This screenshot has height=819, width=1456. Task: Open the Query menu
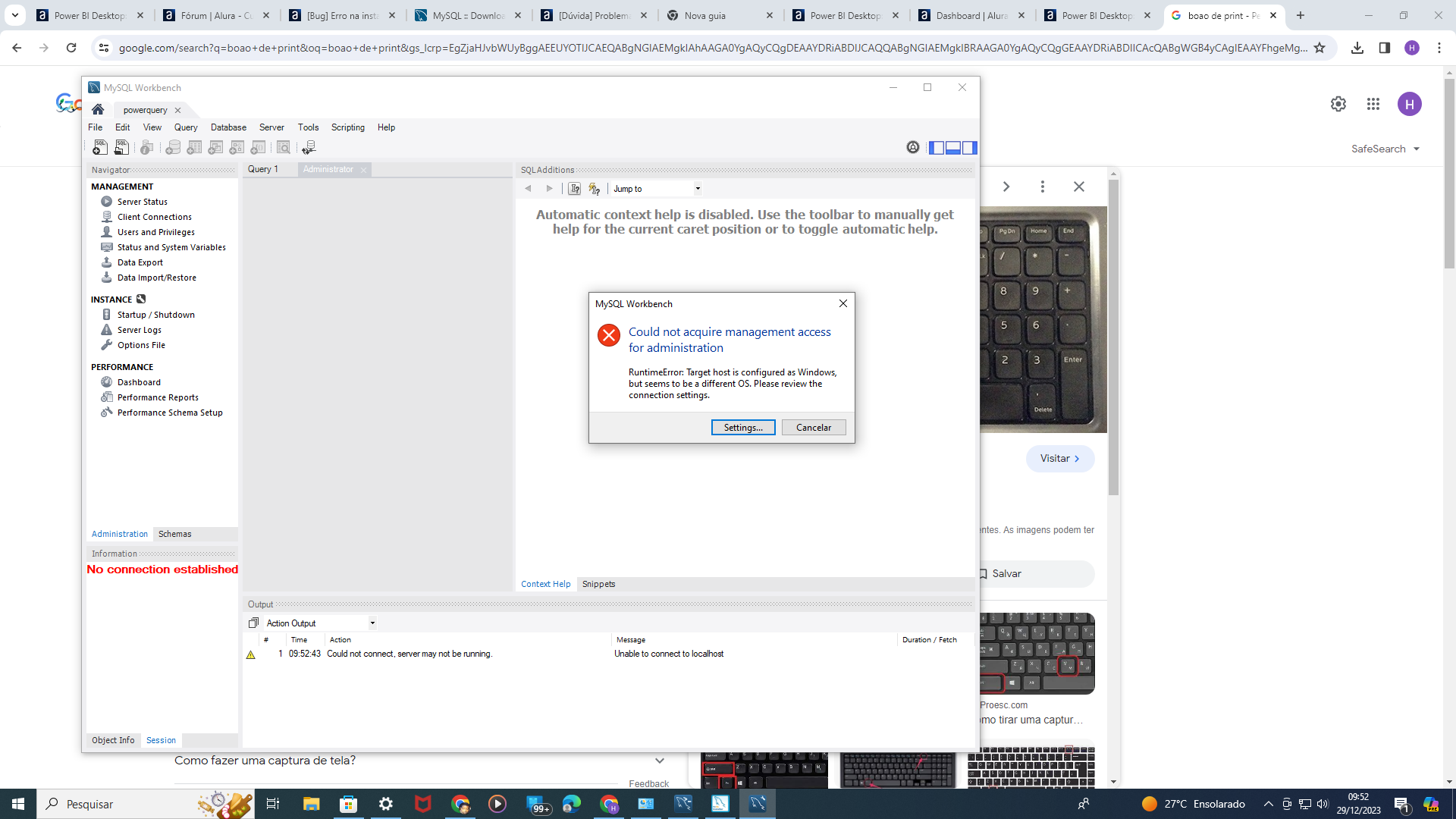coord(186,127)
